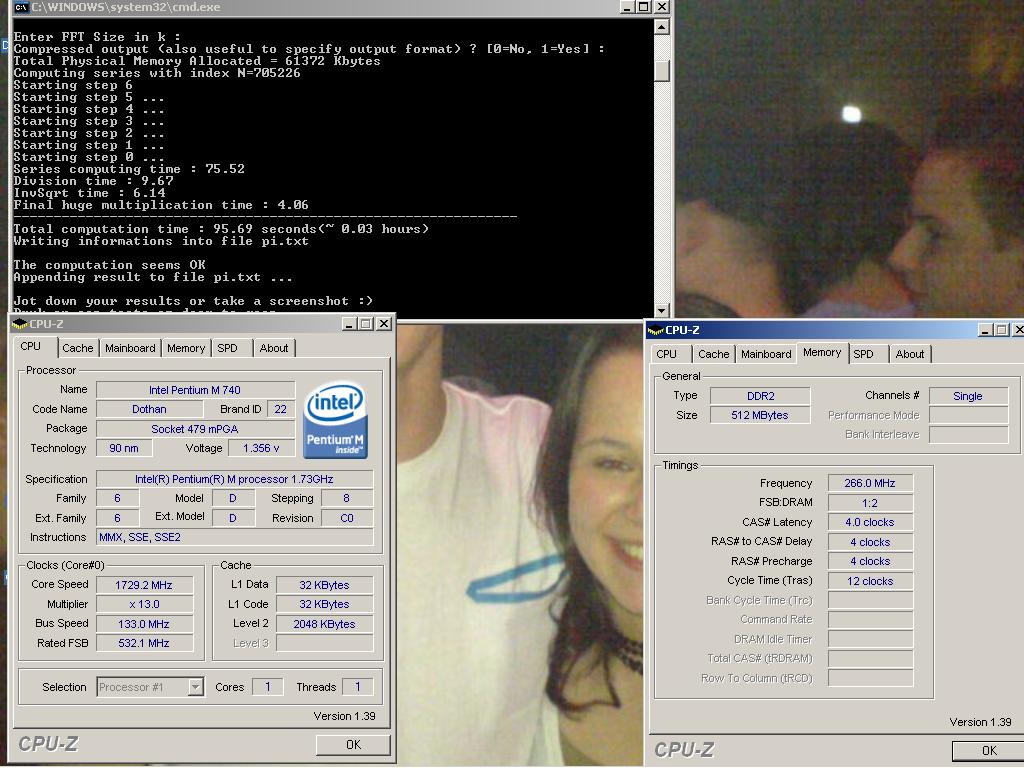Image resolution: width=1024 pixels, height=768 pixels.
Task: Click the Brand ID value '22'
Action: point(281,409)
